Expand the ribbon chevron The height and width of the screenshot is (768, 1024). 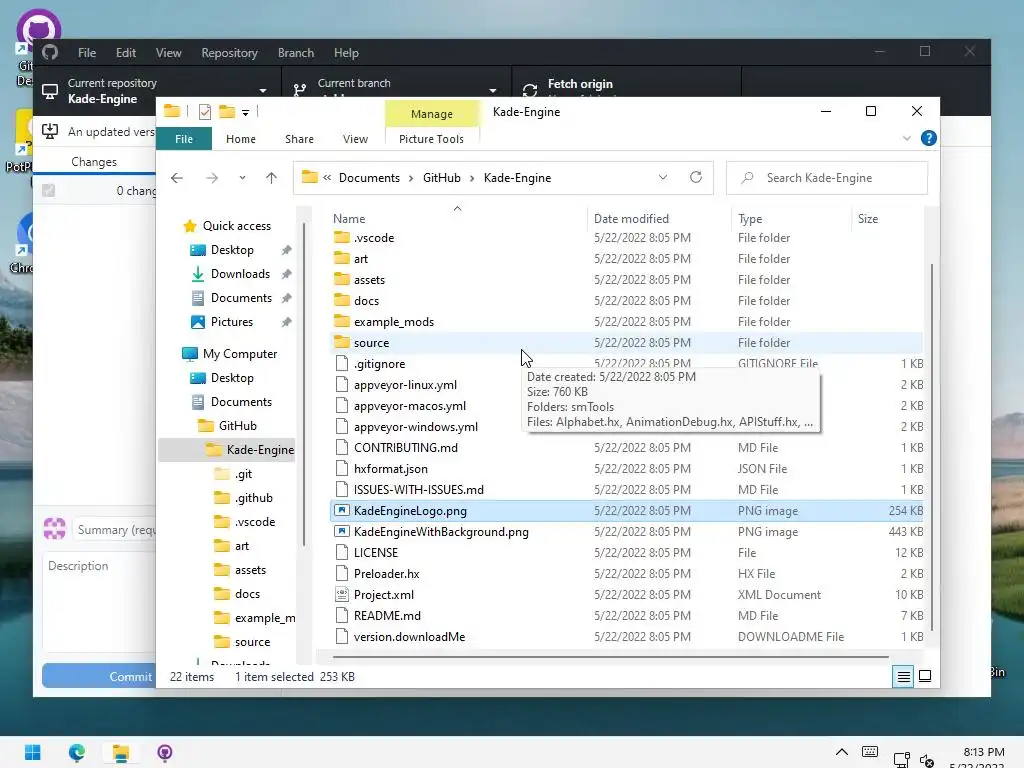click(x=906, y=138)
